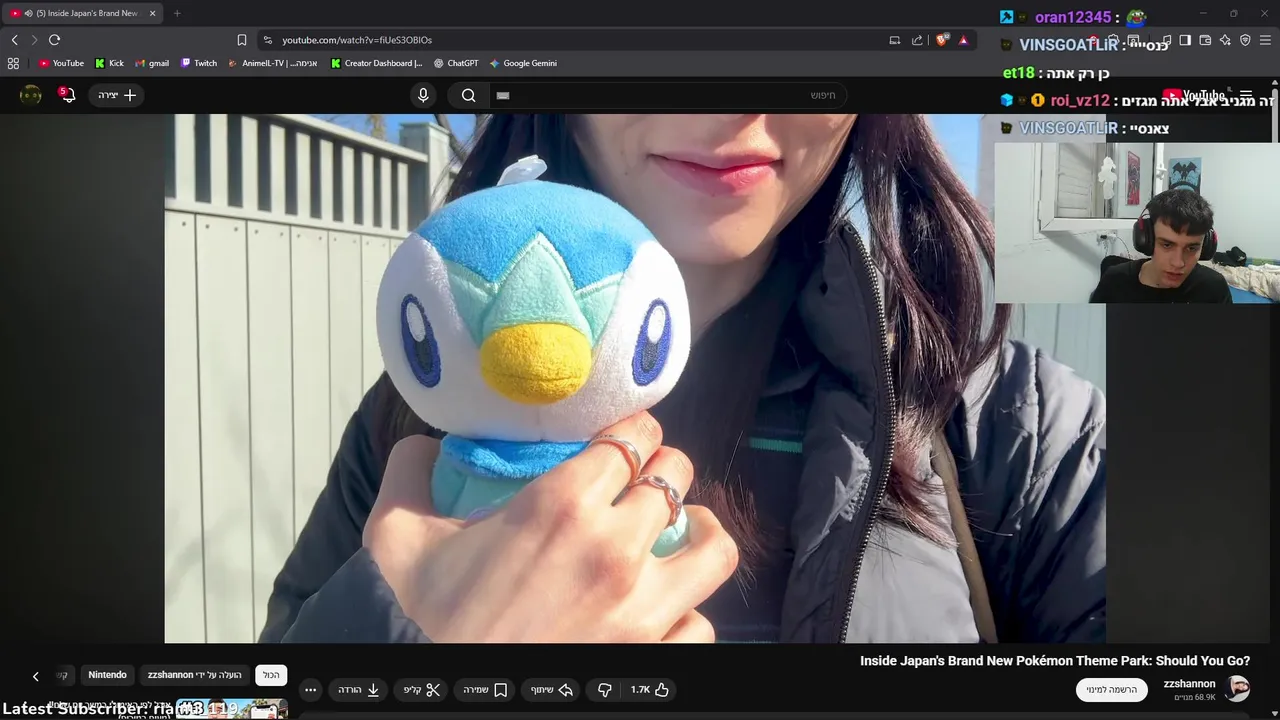The image size is (1280, 720).
Task: Open the apps grid in bookmarks bar
Action: click(x=13, y=63)
